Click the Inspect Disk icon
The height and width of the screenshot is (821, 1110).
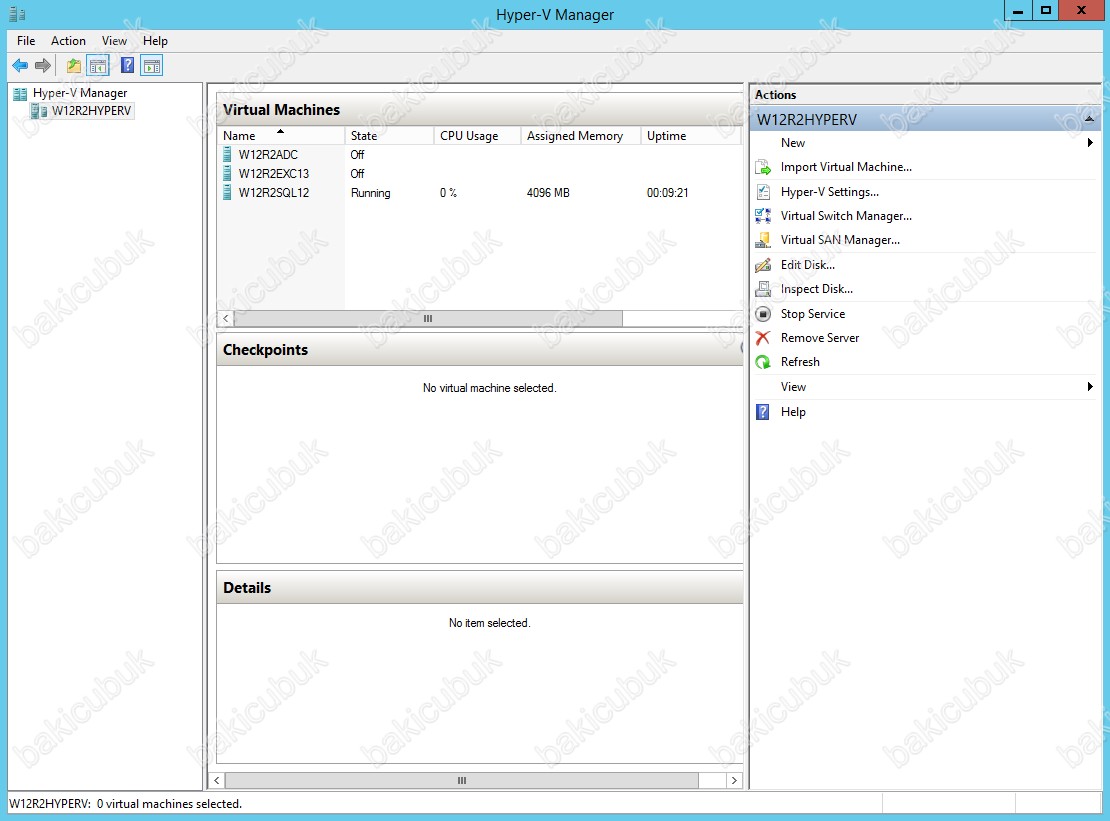763,289
